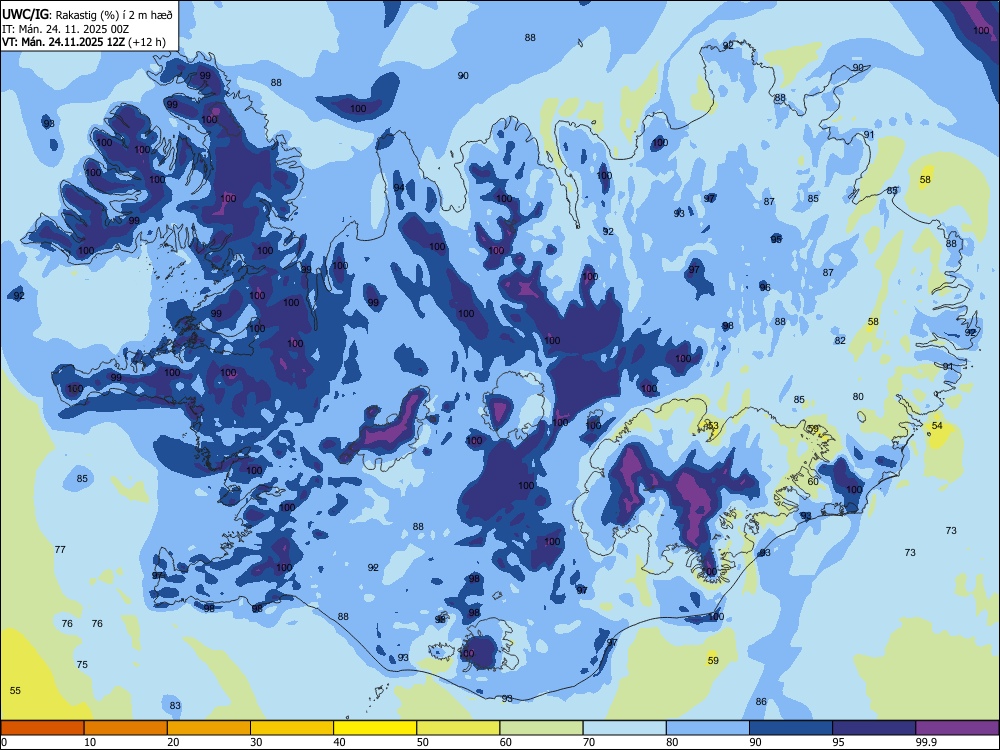Image resolution: width=1000 pixels, height=750 pixels.
Task: Pick the 60–70 pale green legend swatch
Action: [x=541, y=728]
